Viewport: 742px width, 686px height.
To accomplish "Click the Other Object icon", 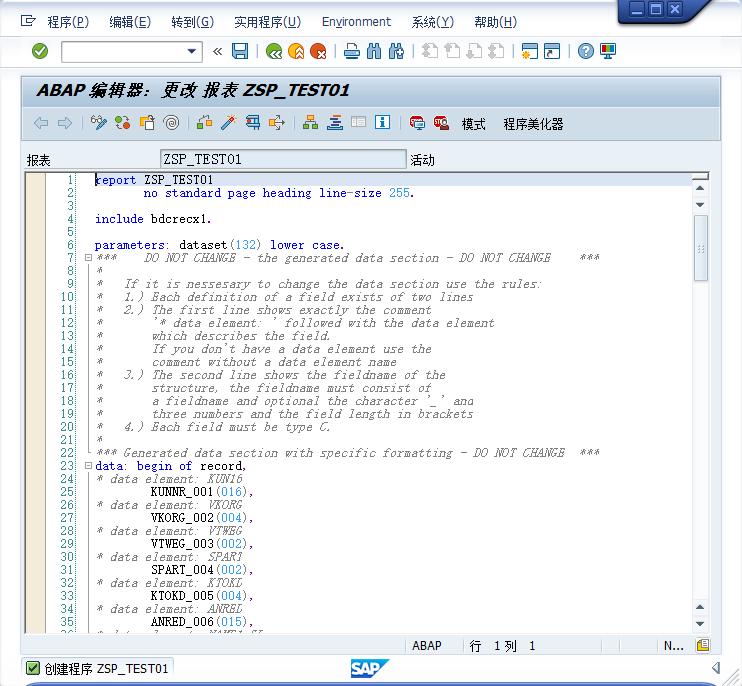I will coord(147,123).
